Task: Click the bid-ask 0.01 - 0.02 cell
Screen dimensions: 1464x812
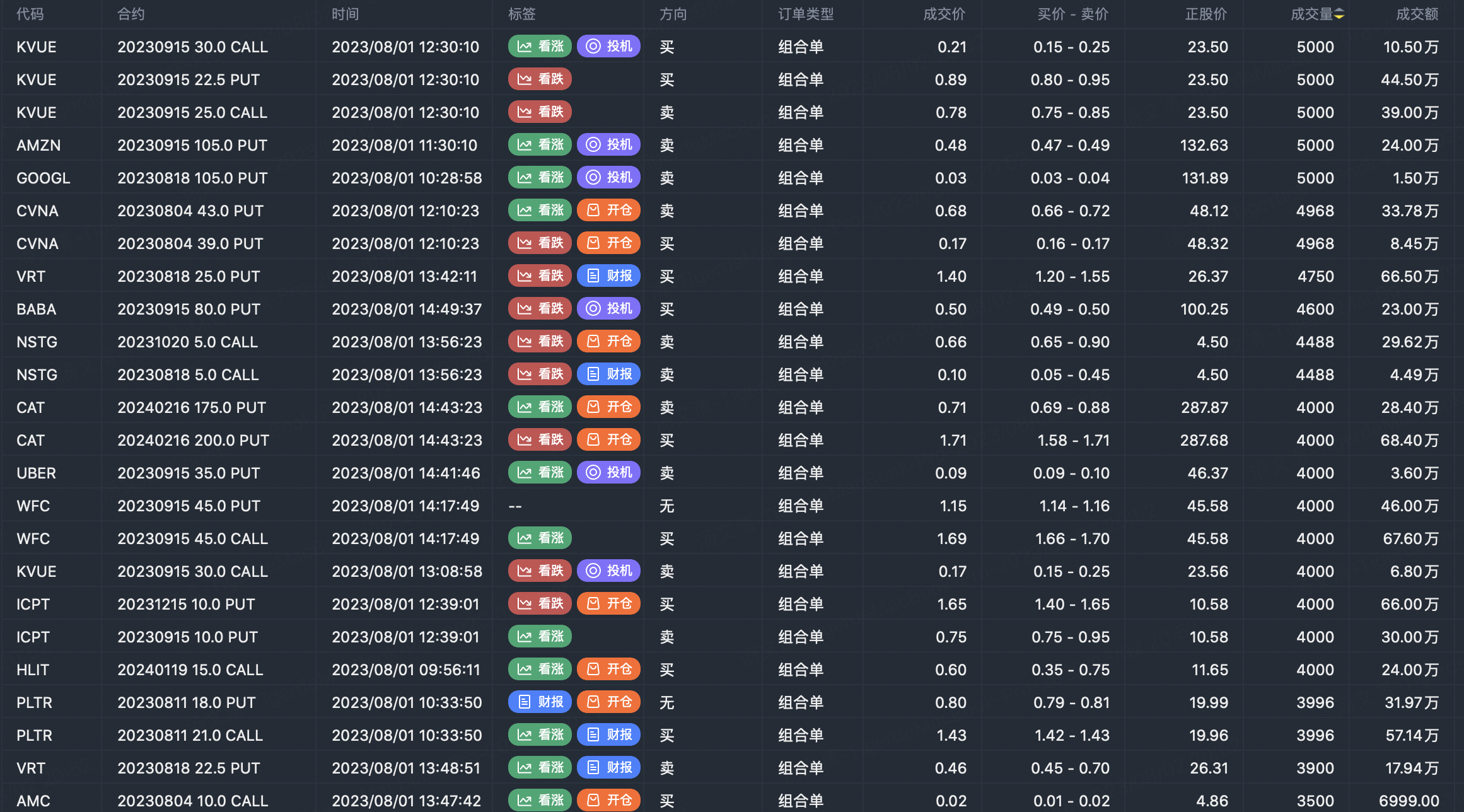Action: click(x=1072, y=801)
